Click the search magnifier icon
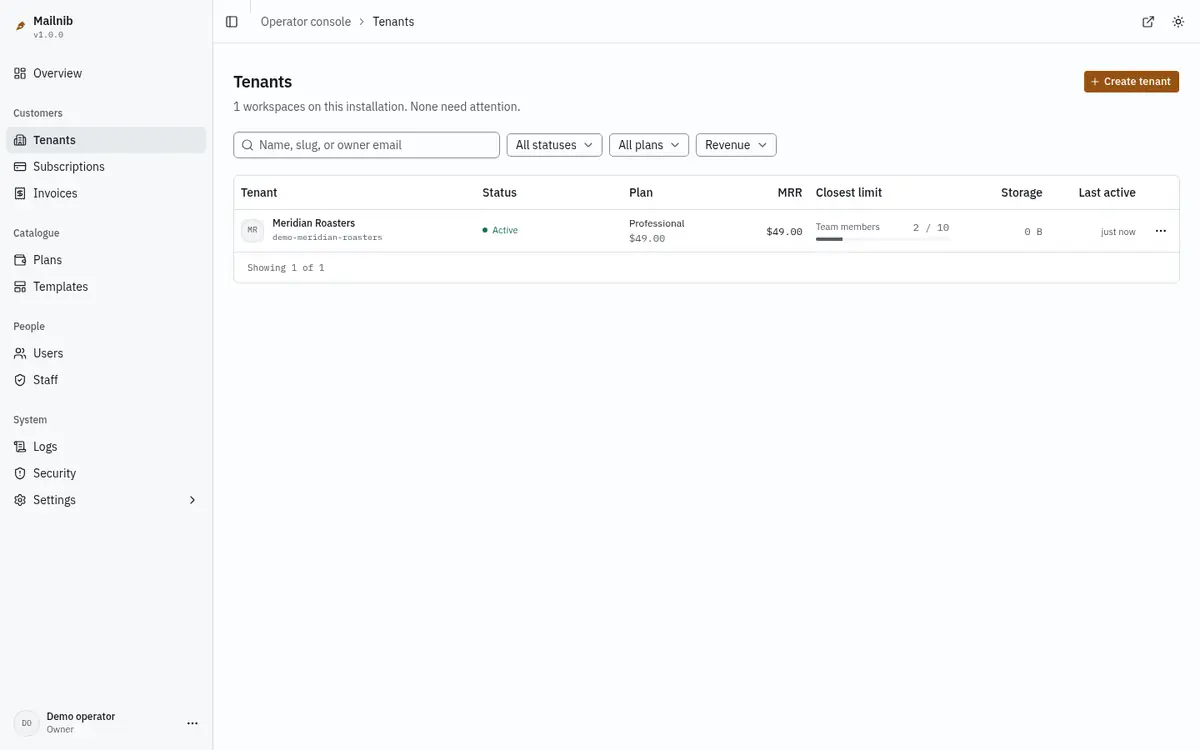This screenshot has height=750, width=1200. (x=247, y=145)
